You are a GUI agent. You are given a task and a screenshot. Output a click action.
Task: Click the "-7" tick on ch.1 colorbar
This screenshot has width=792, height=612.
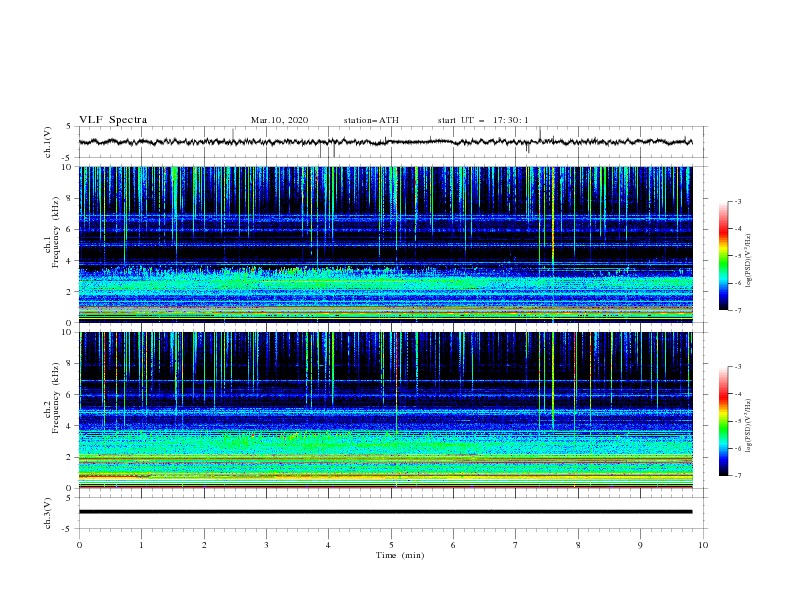(737, 310)
